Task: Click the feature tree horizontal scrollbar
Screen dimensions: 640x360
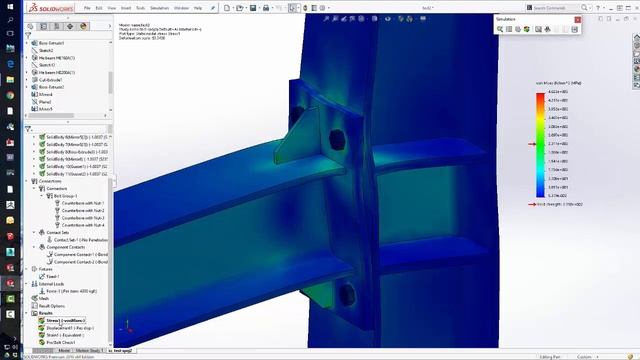Action: 51,116
